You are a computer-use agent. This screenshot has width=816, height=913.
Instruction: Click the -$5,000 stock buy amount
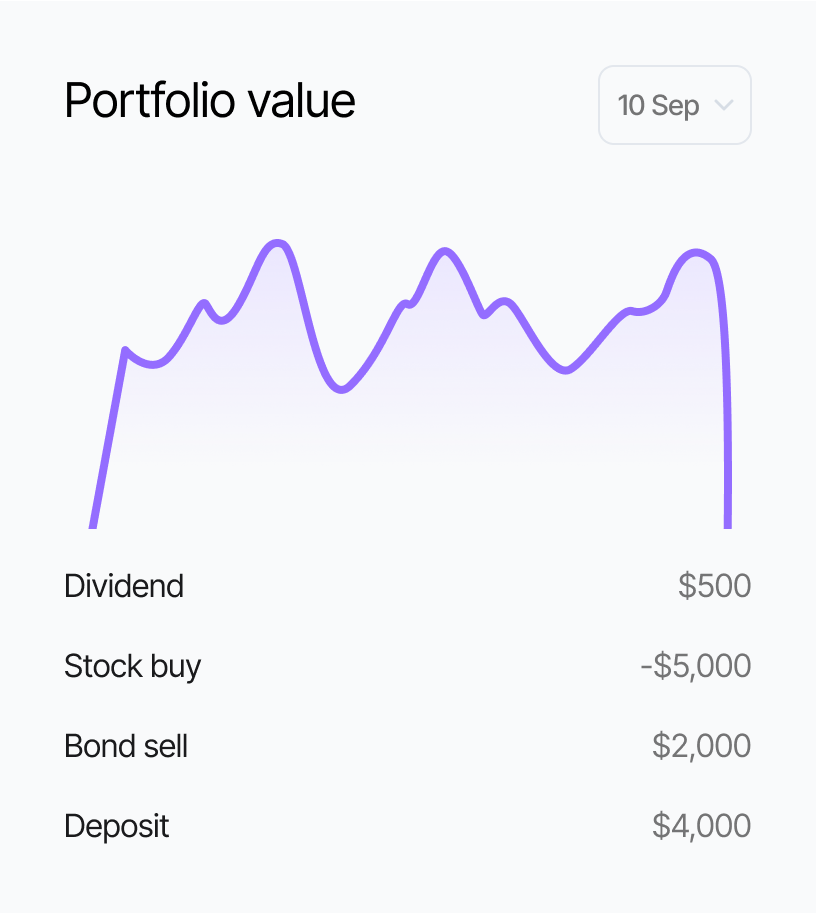point(696,666)
